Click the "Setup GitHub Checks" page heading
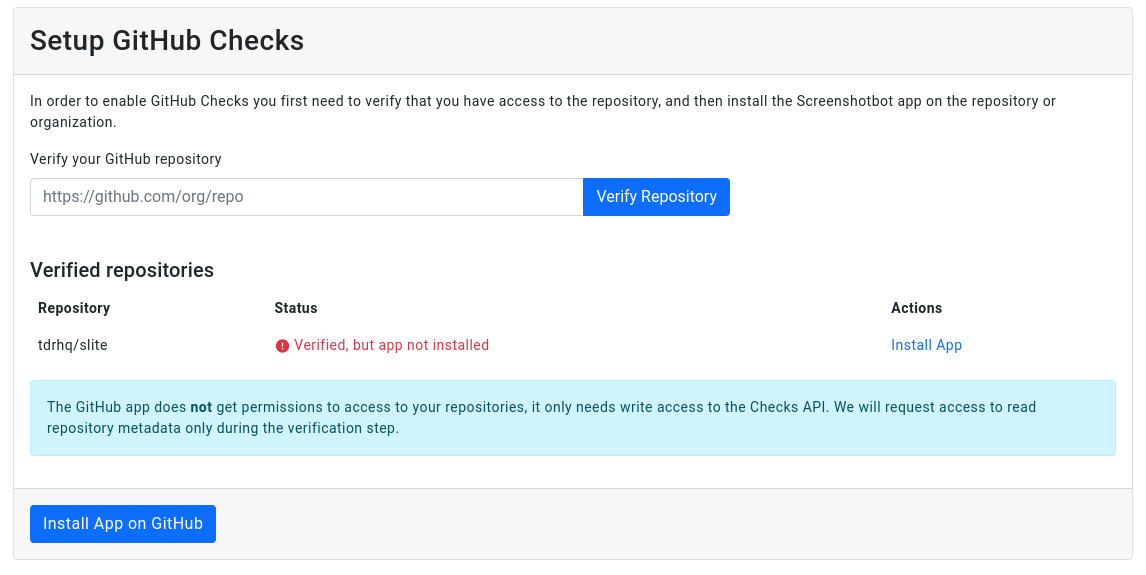 pos(167,41)
